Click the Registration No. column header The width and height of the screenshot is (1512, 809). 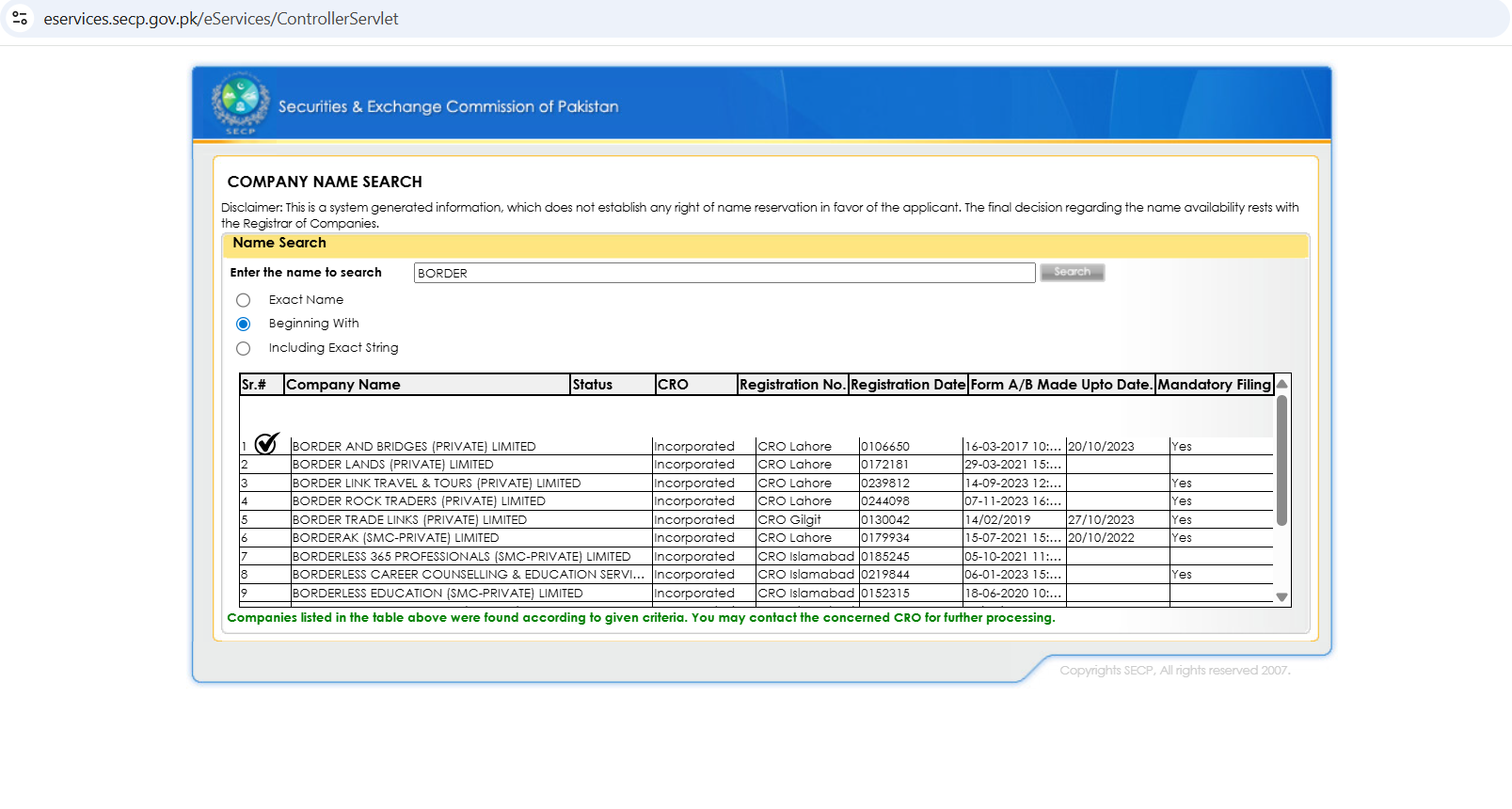[792, 385]
